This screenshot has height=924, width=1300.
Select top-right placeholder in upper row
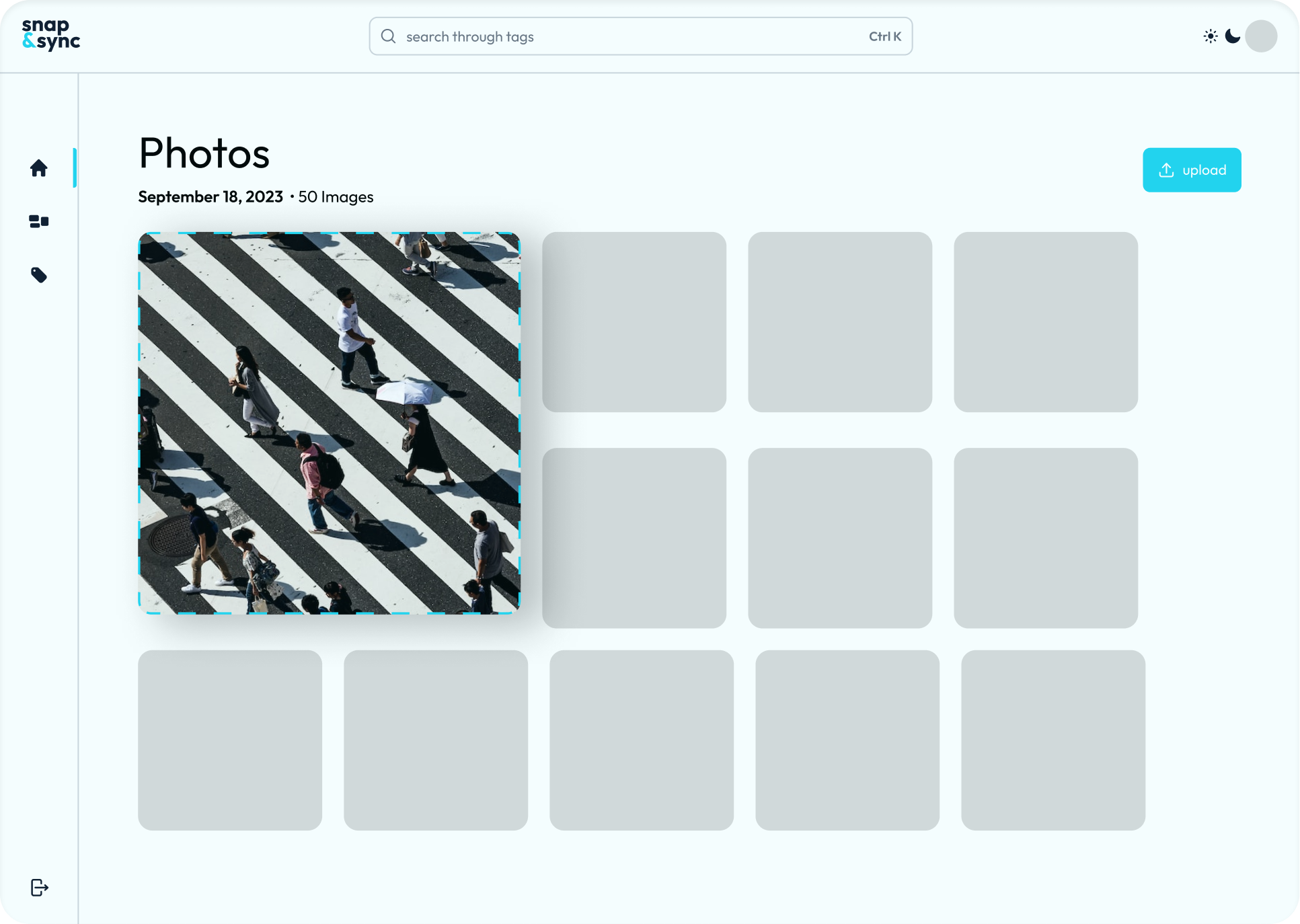[1046, 322]
